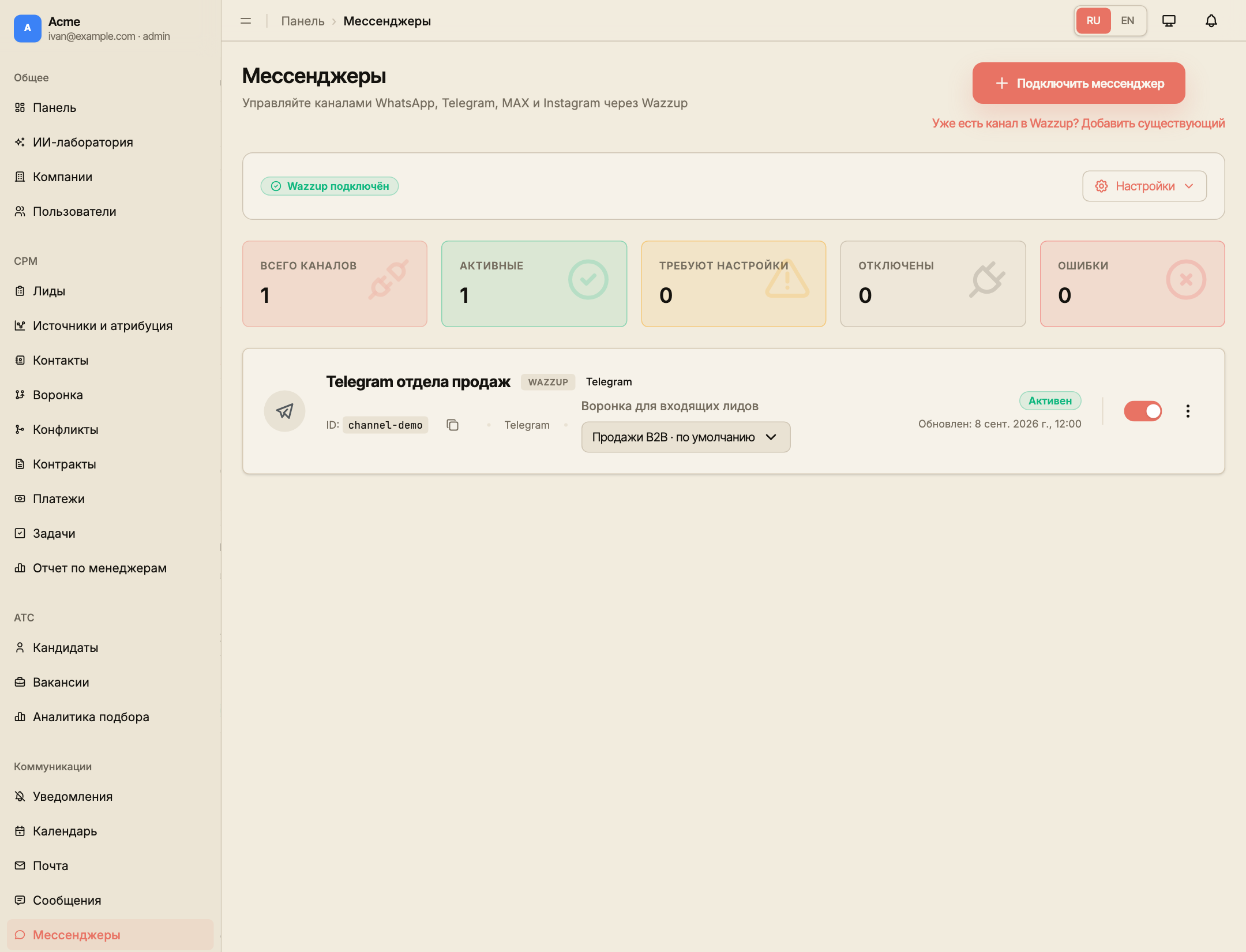Click the Ошибки stat card
1246x952 pixels.
click(x=1132, y=284)
